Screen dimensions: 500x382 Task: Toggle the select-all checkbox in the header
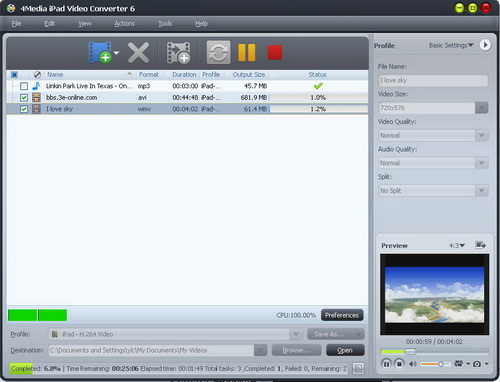point(14,75)
